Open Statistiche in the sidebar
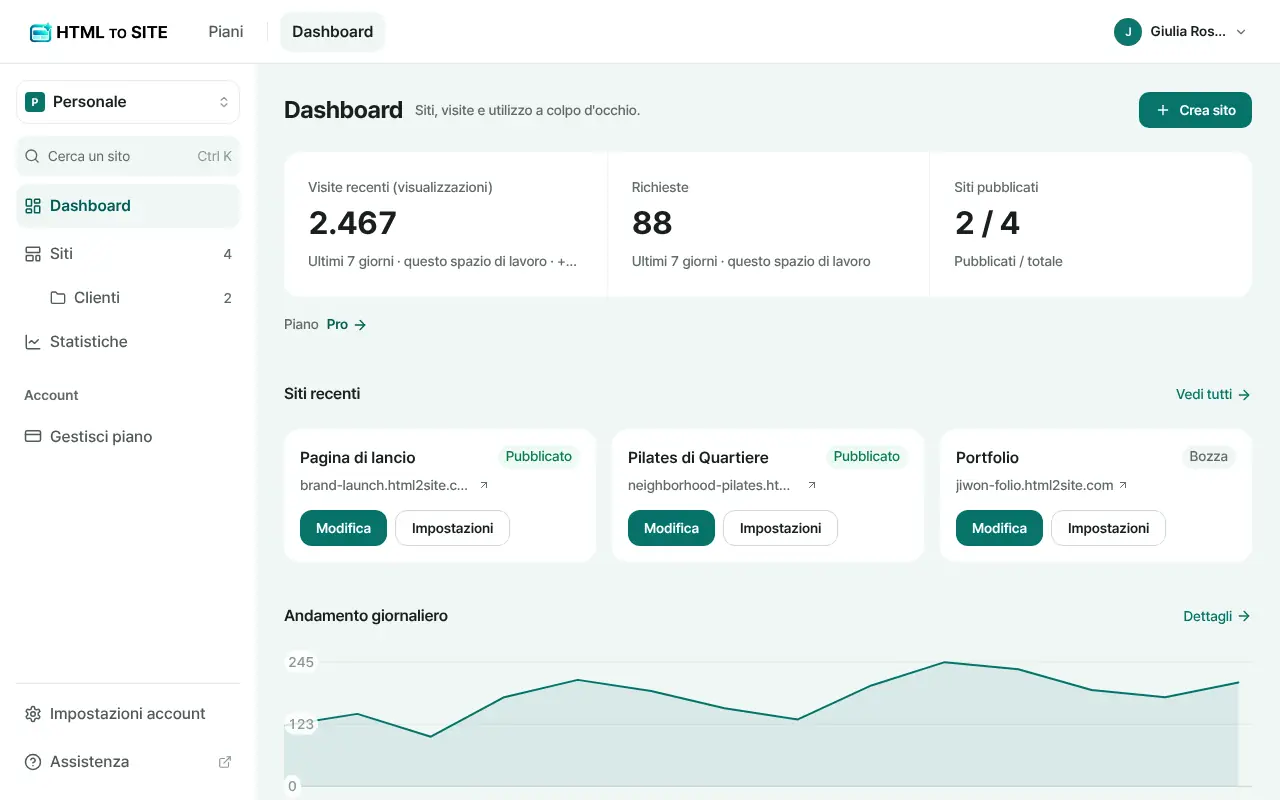1280x800 pixels. tap(128, 342)
